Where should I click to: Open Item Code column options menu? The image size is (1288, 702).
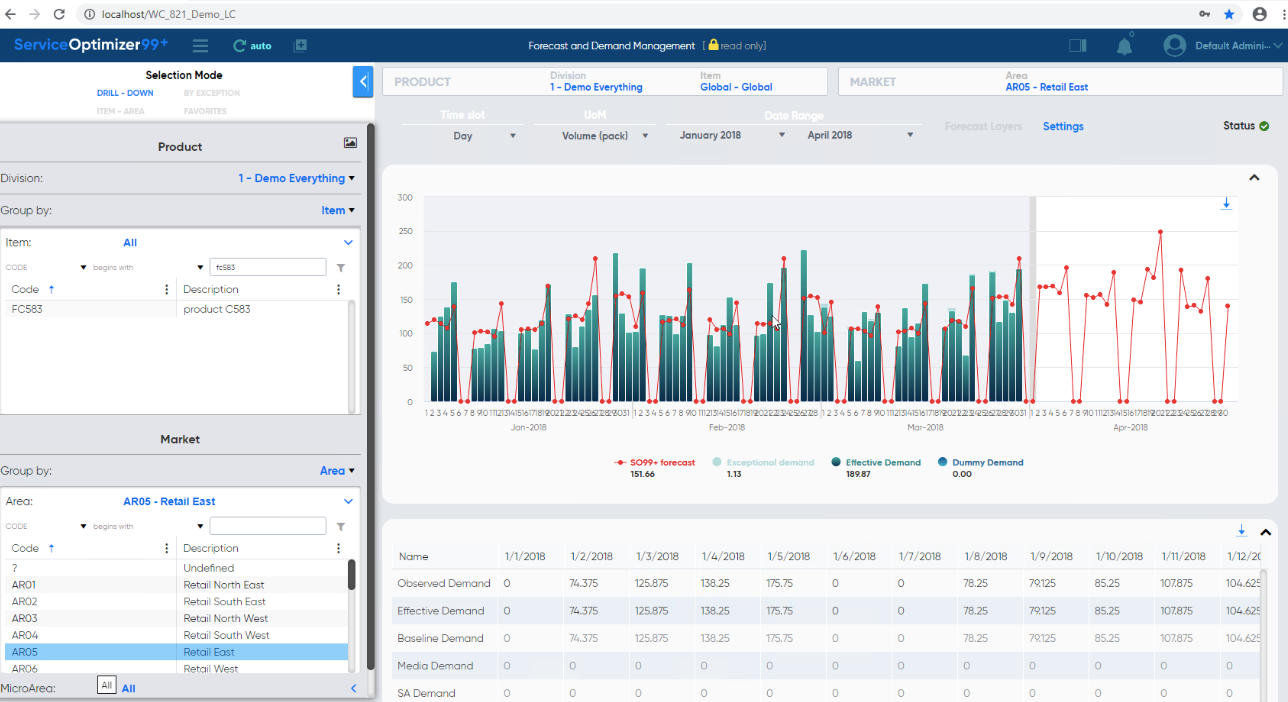coord(167,289)
